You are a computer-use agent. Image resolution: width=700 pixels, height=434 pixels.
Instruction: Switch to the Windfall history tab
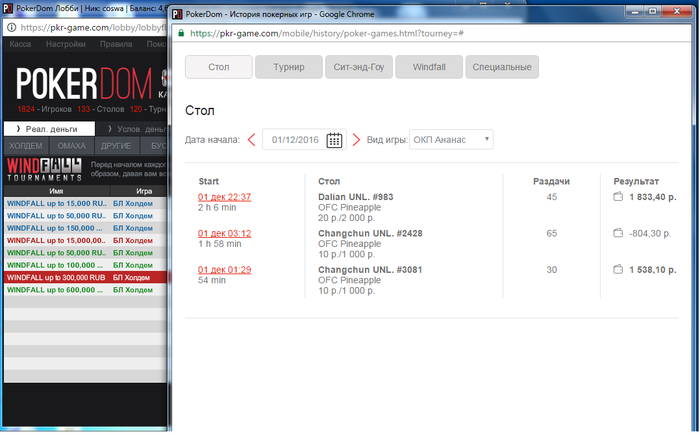(x=429, y=67)
